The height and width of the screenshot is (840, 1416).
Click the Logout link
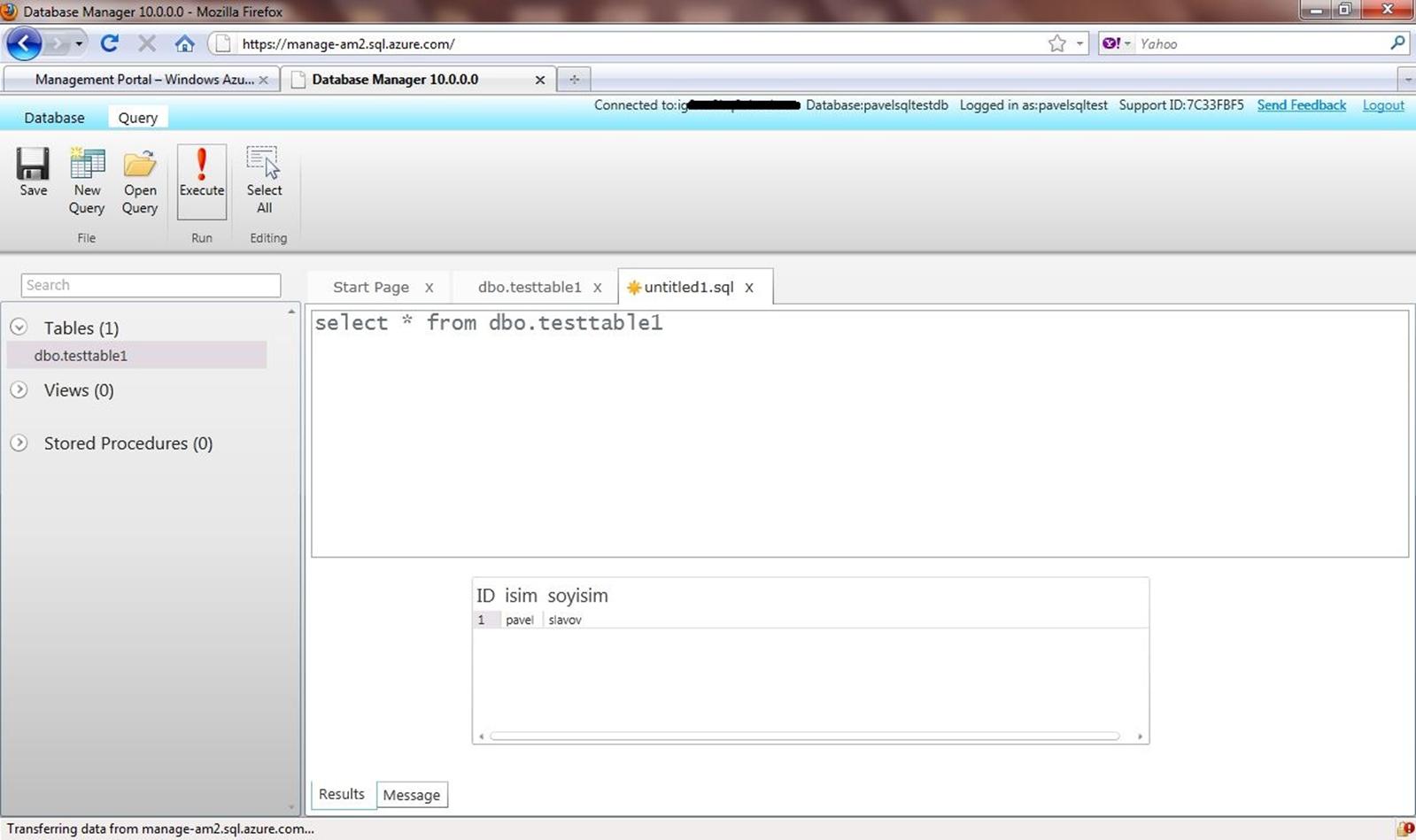coord(1383,104)
